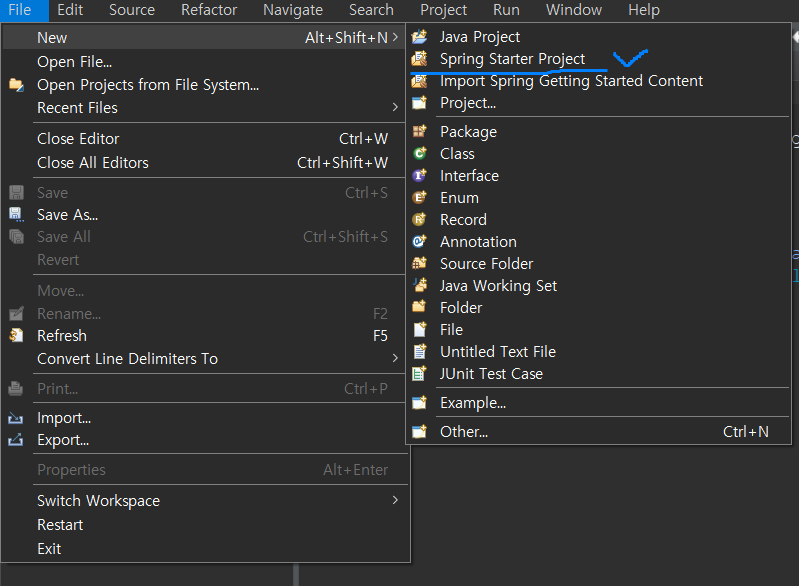Open the Help menu
Viewport: 799px width, 586px height.
click(x=644, y=10)
